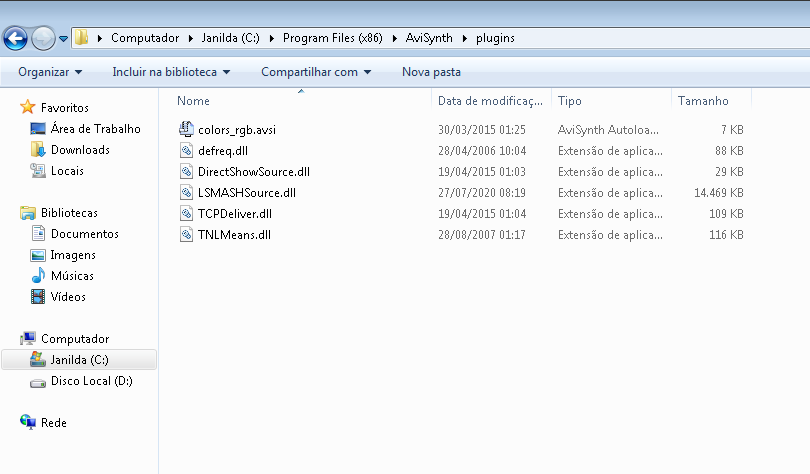
Task: Open Disco Local (D:) in sidebar
Action: (91, 381)
